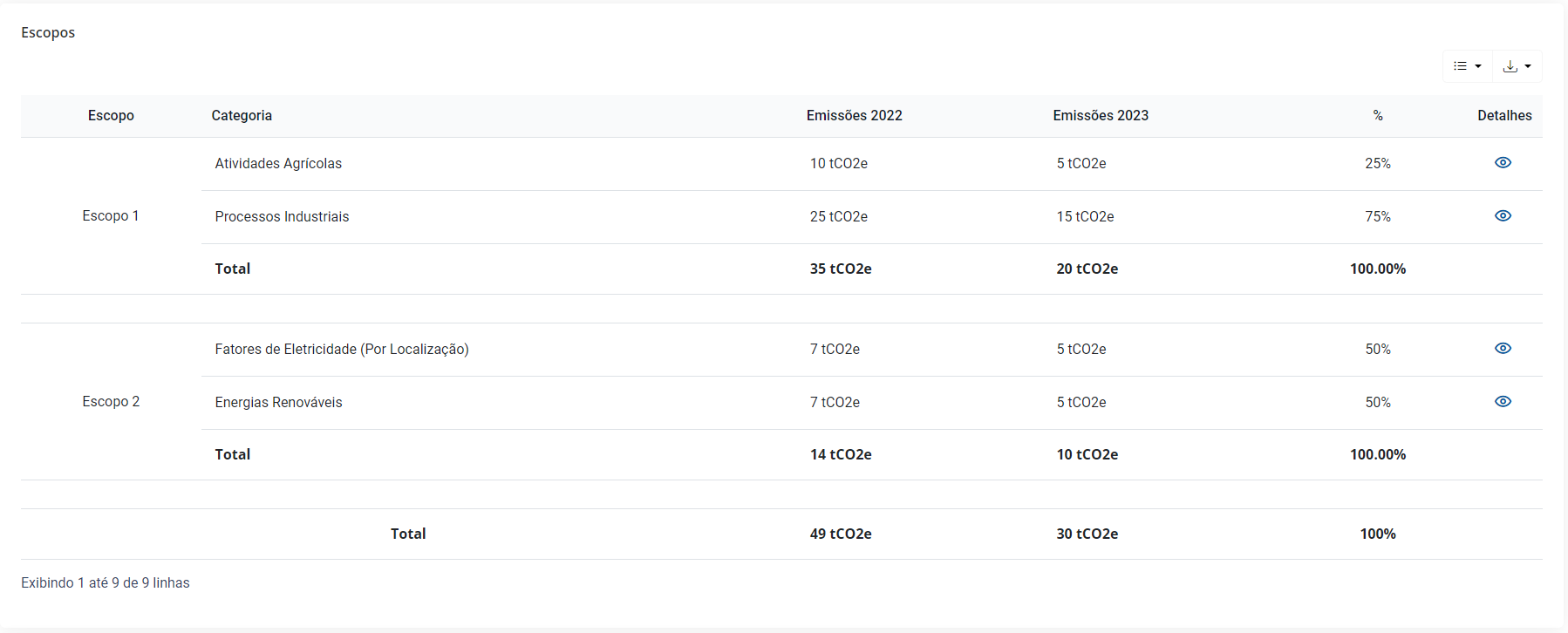Click the Escopos section title

click(48, 33)
